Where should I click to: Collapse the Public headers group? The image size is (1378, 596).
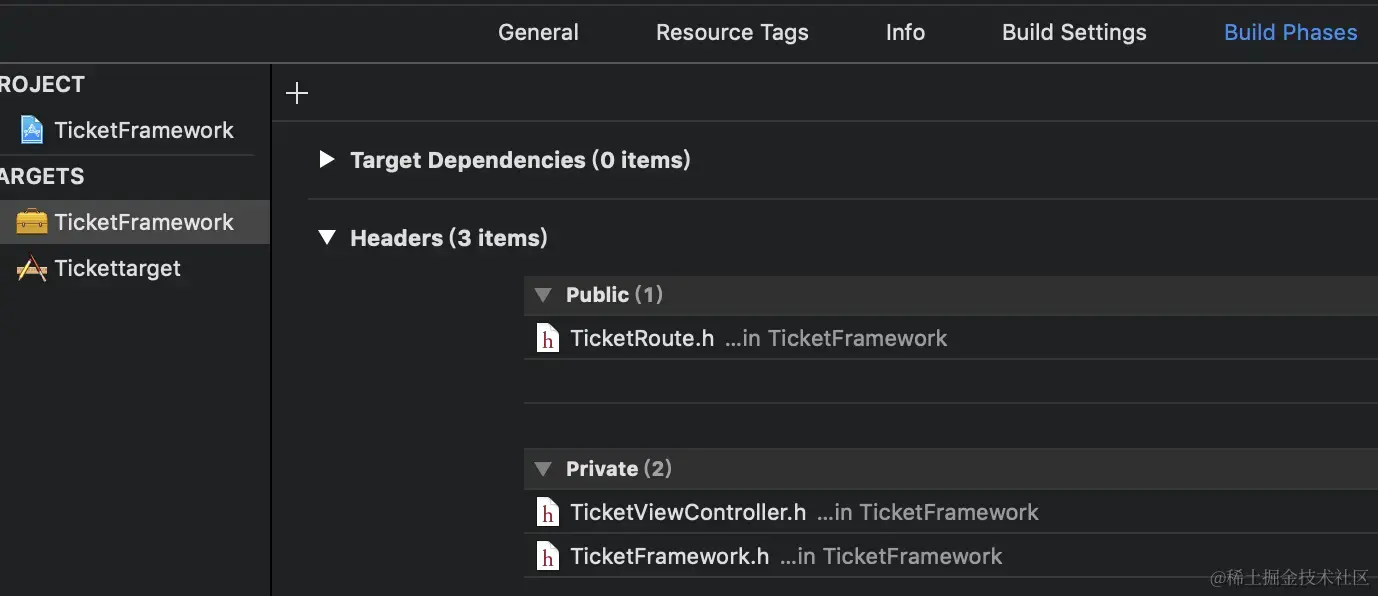point(542,294)
